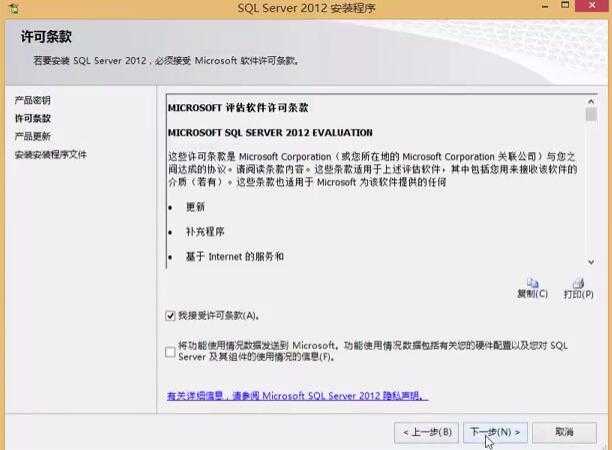This screenshot has width=612, height=450.
Task: Click heading MICROSOFT SQL SERVER 2012 EVALUATION
Action: click(x=270, y=133)
